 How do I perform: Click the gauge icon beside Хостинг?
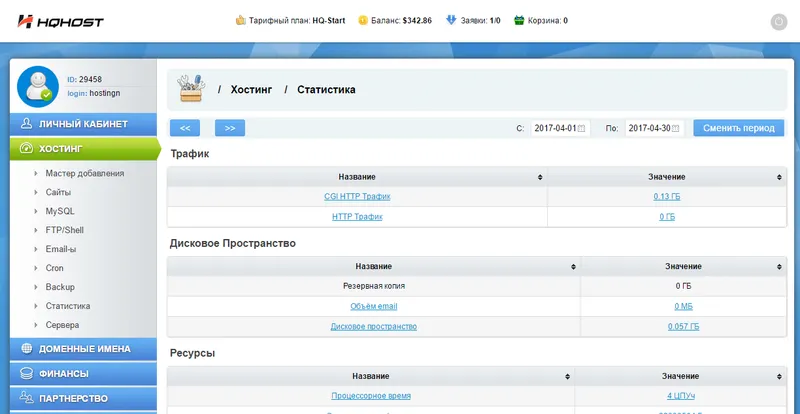pyautogui.click(x=26, y=149)
